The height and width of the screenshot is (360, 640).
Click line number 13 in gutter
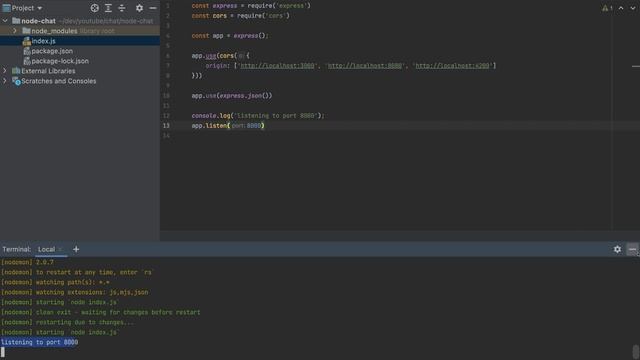pyautogui.click(x=166, y=126)
